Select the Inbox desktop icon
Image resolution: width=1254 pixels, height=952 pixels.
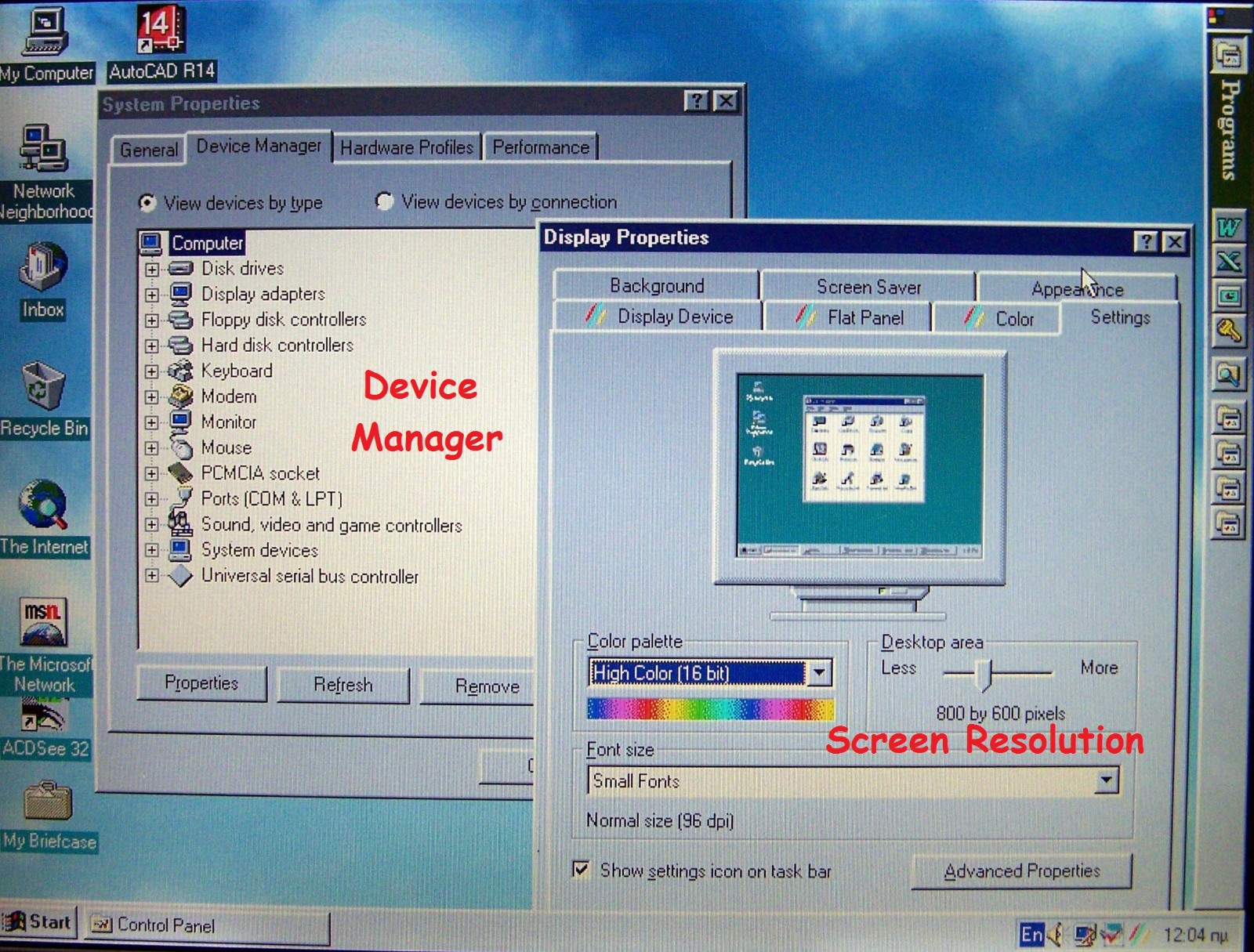coord(43,281)
